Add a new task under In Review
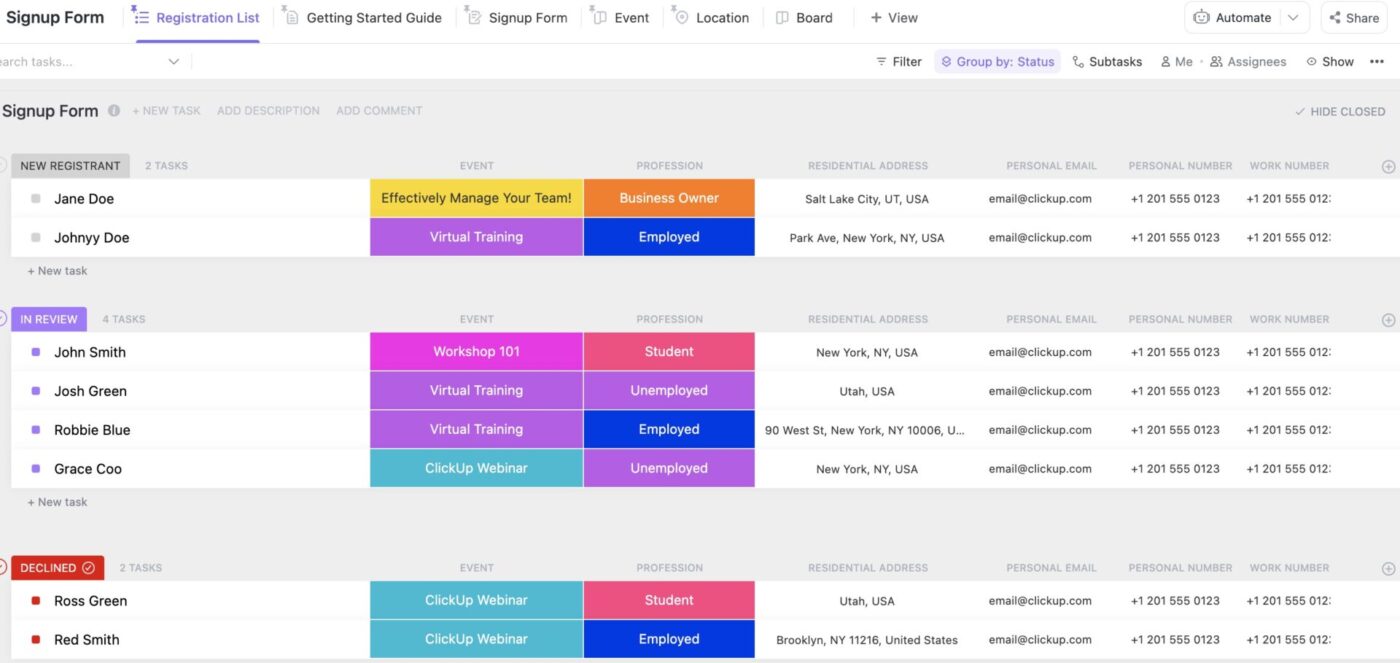Screen dimensions: 1400x663 coord(57,501)
